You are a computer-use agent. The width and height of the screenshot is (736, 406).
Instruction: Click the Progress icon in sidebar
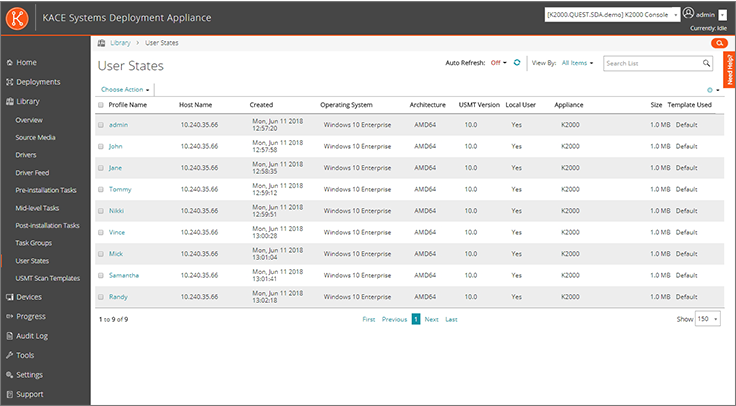tap(9, 316)
